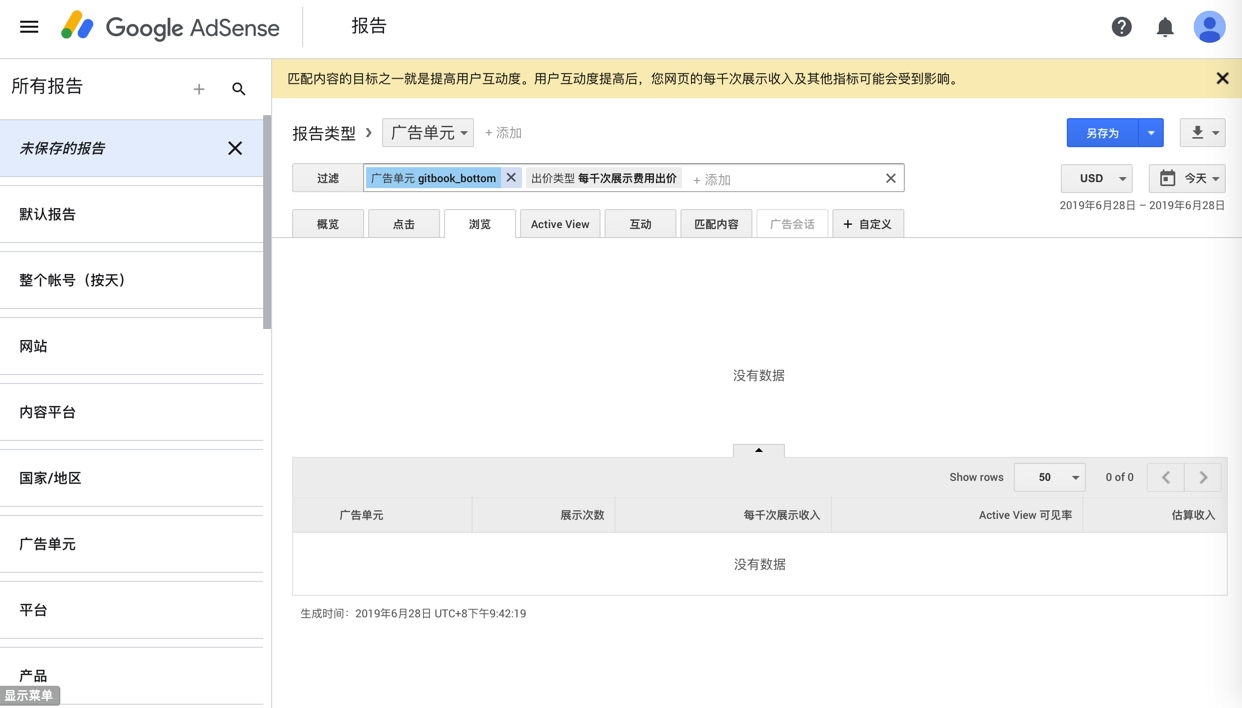The height and width of the screenshot is (708, 1242).
Task: Switch to the Active View tab
Action: pos(560,224)
